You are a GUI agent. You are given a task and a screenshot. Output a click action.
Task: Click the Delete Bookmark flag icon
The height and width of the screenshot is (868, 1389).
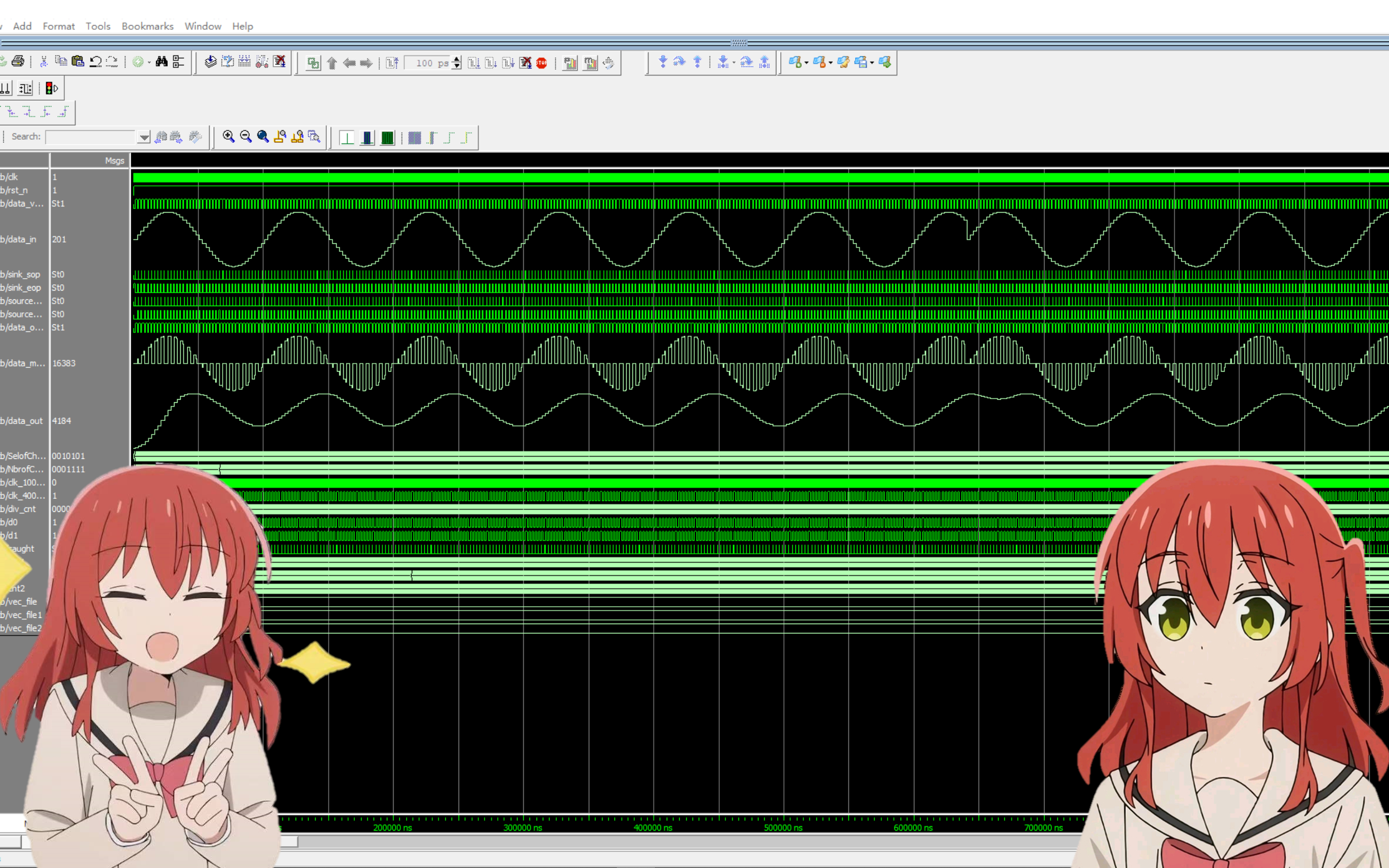pyautogui.click(x=819, y=62)
